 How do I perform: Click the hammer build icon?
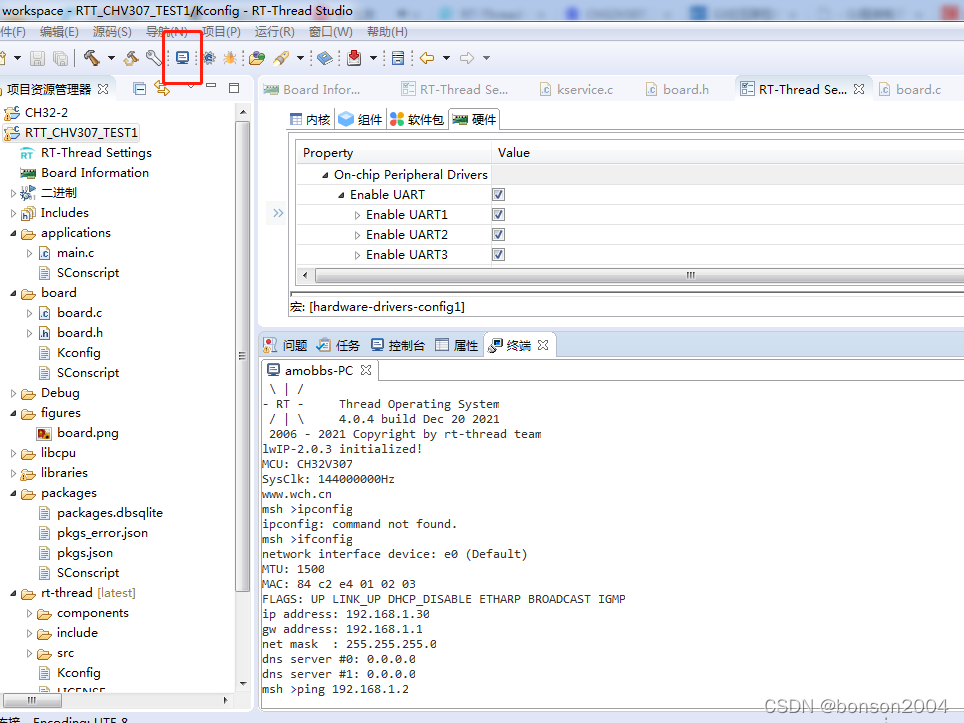[92, 58]
